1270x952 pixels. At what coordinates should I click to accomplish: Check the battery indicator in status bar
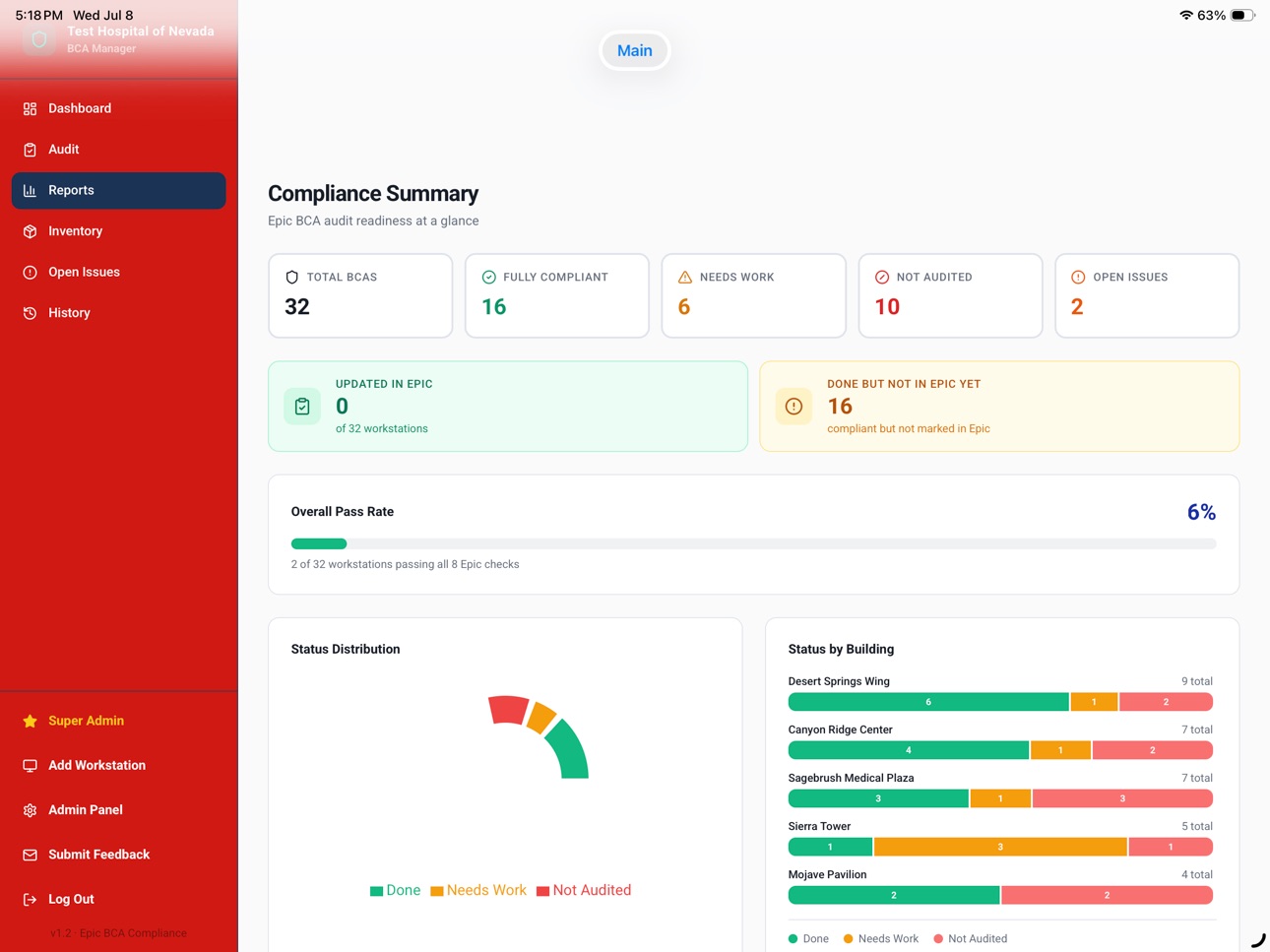tap(1242, 15)
